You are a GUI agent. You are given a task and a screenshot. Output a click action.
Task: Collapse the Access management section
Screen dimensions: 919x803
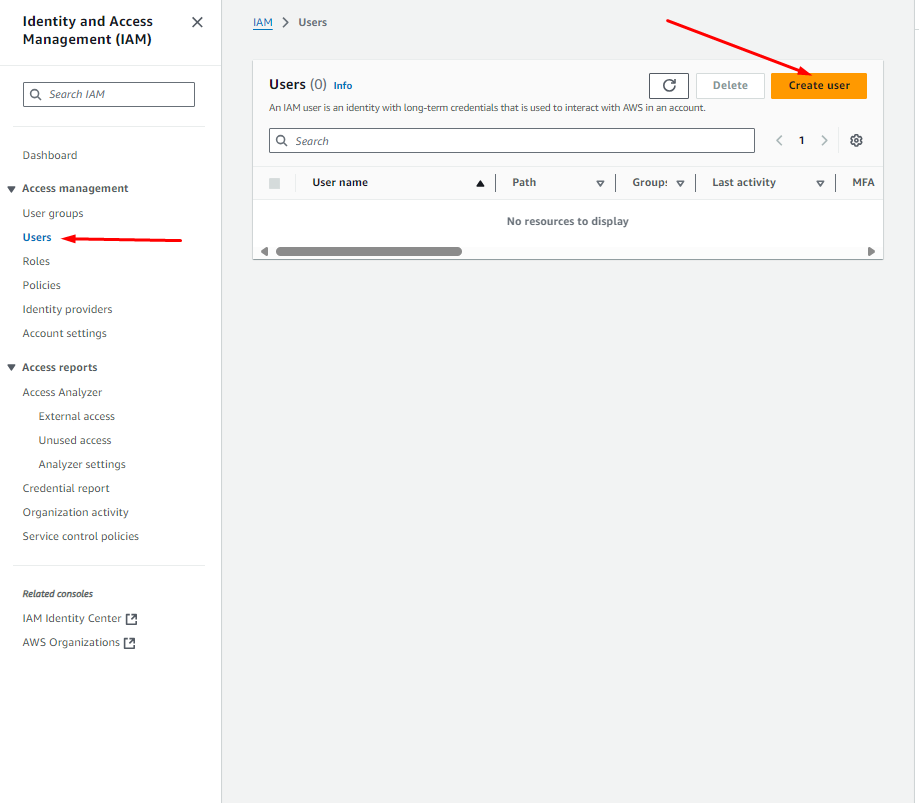pyautogui.click(x=12, y=189)
